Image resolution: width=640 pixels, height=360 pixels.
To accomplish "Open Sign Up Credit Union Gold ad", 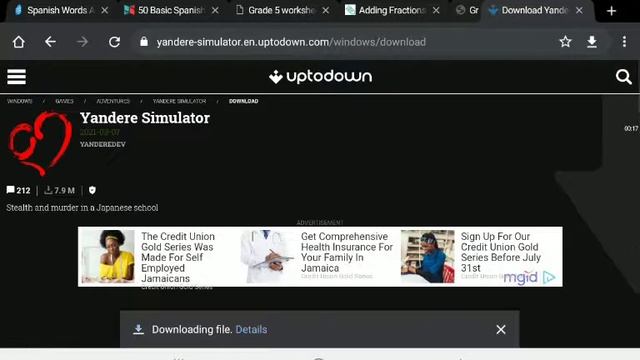I will point(501,252).
